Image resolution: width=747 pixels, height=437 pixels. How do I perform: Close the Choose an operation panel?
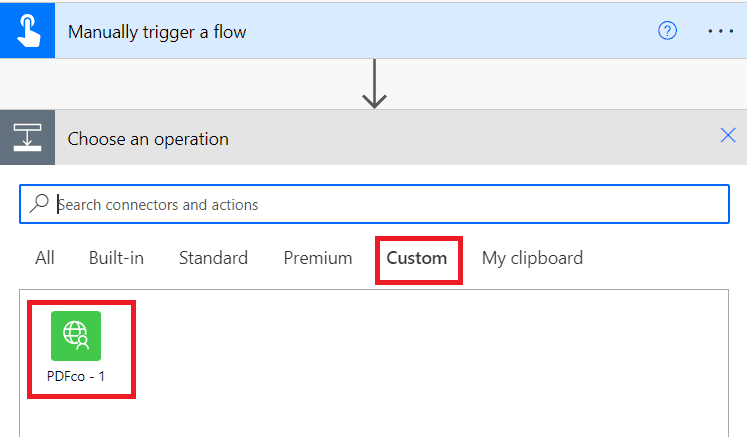coord(728,136)
